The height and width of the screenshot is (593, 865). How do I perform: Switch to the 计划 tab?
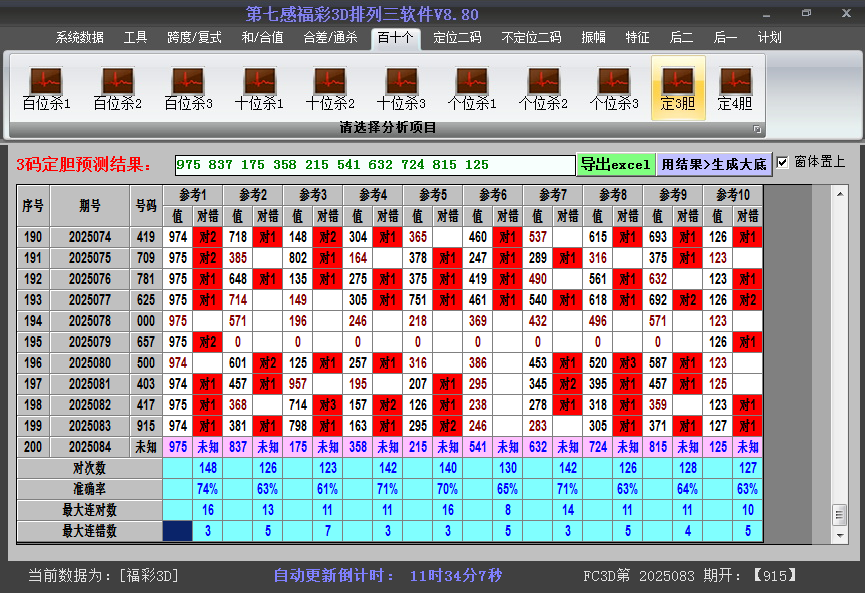pos(770,38)
